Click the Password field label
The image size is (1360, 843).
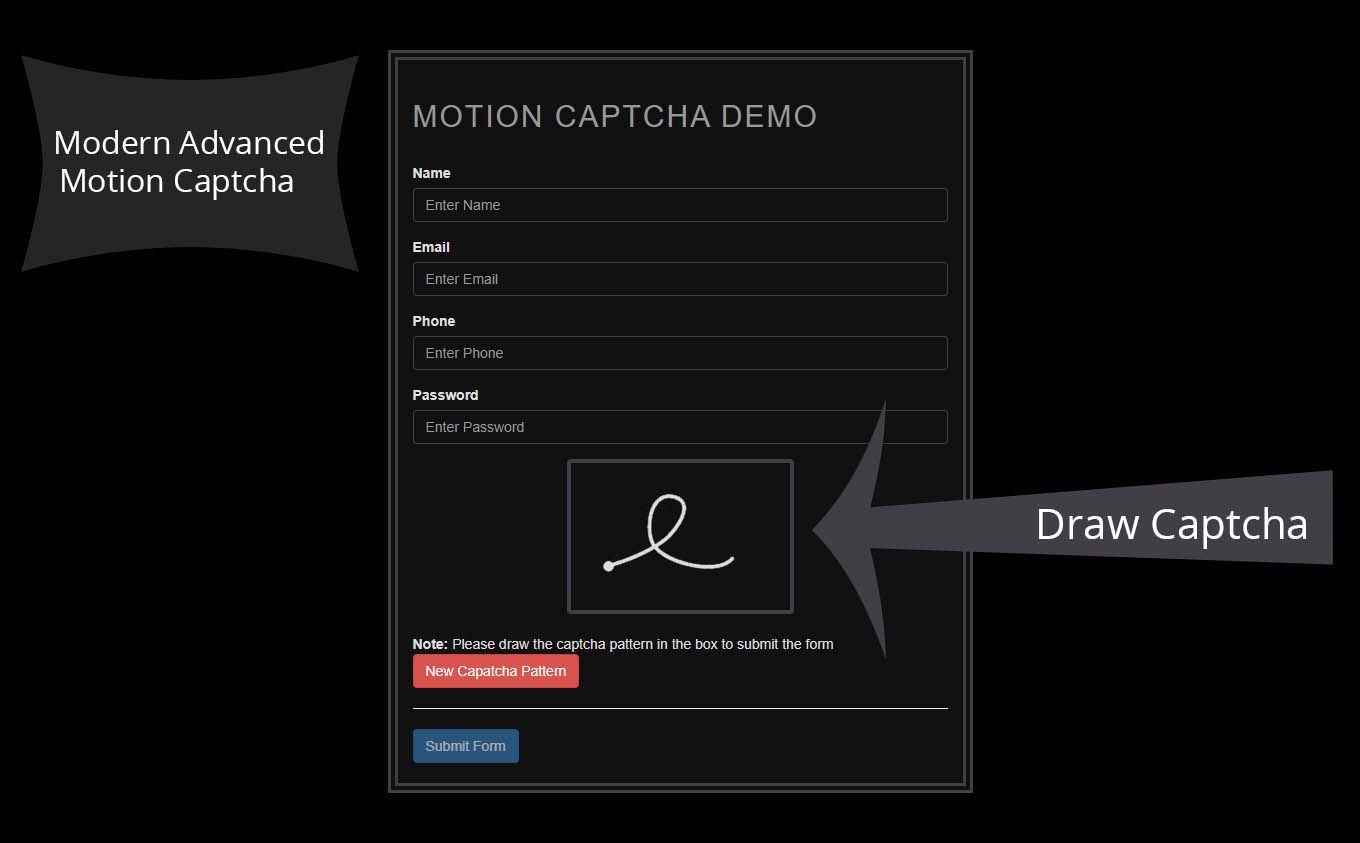[445, 395]
